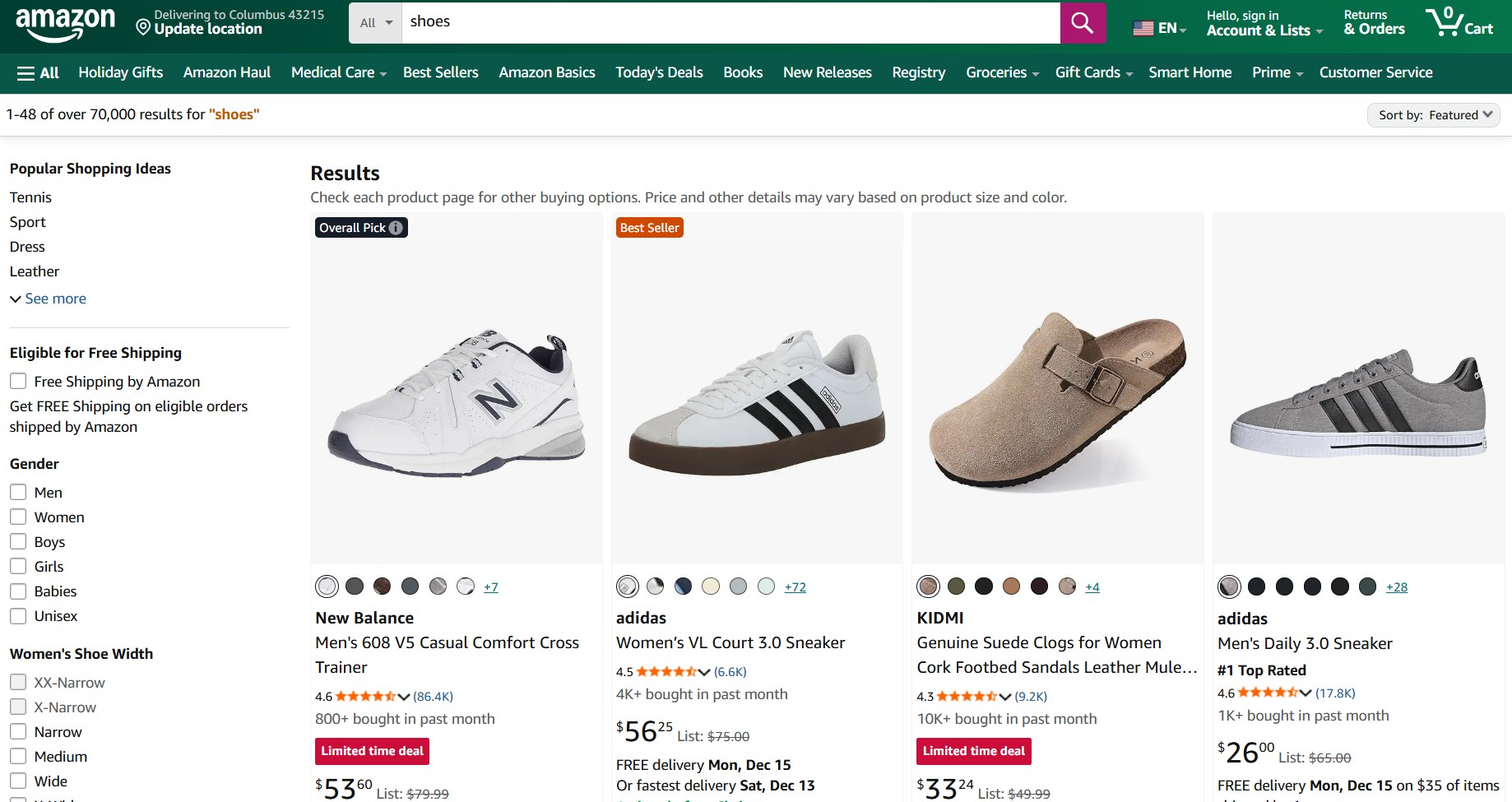The image size is (1512, 802).
Task: Open the search category All dropdown
Action: (374, 22)
